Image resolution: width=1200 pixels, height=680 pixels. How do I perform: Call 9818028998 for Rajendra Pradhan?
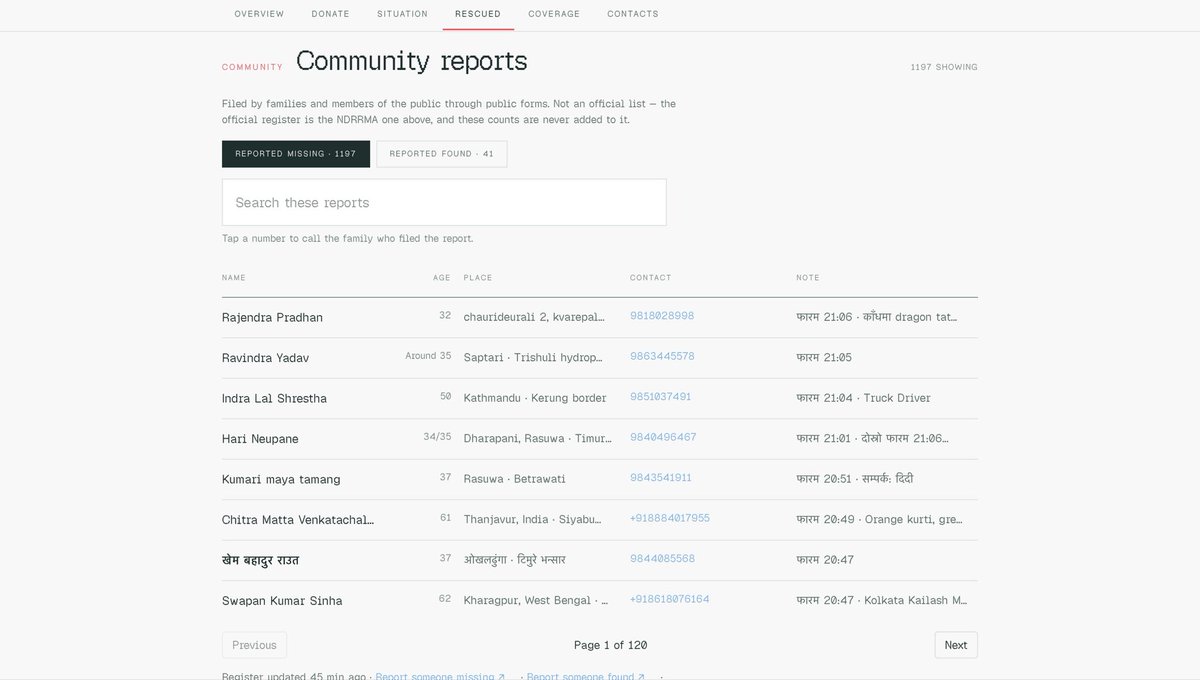[x=662, y=316]
